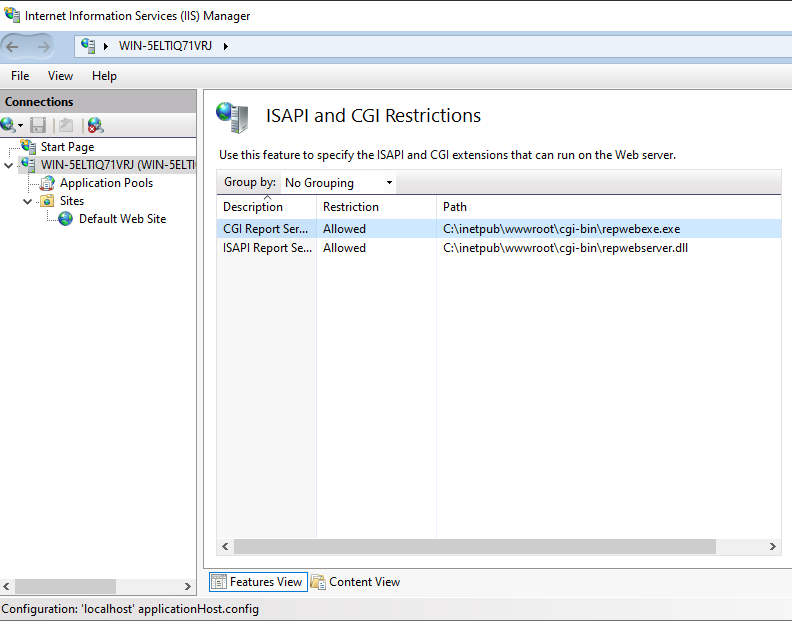Click the list's horizontal scrollbar right arrow
The image size is (792, 621).
click(773, 547)
